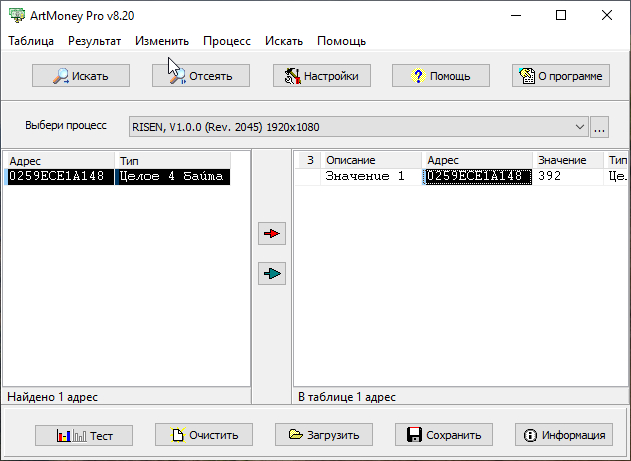Click the Очистить clear button
Image resolution: width=631 pixels, height=461 pixels.
tap(204, 434)
